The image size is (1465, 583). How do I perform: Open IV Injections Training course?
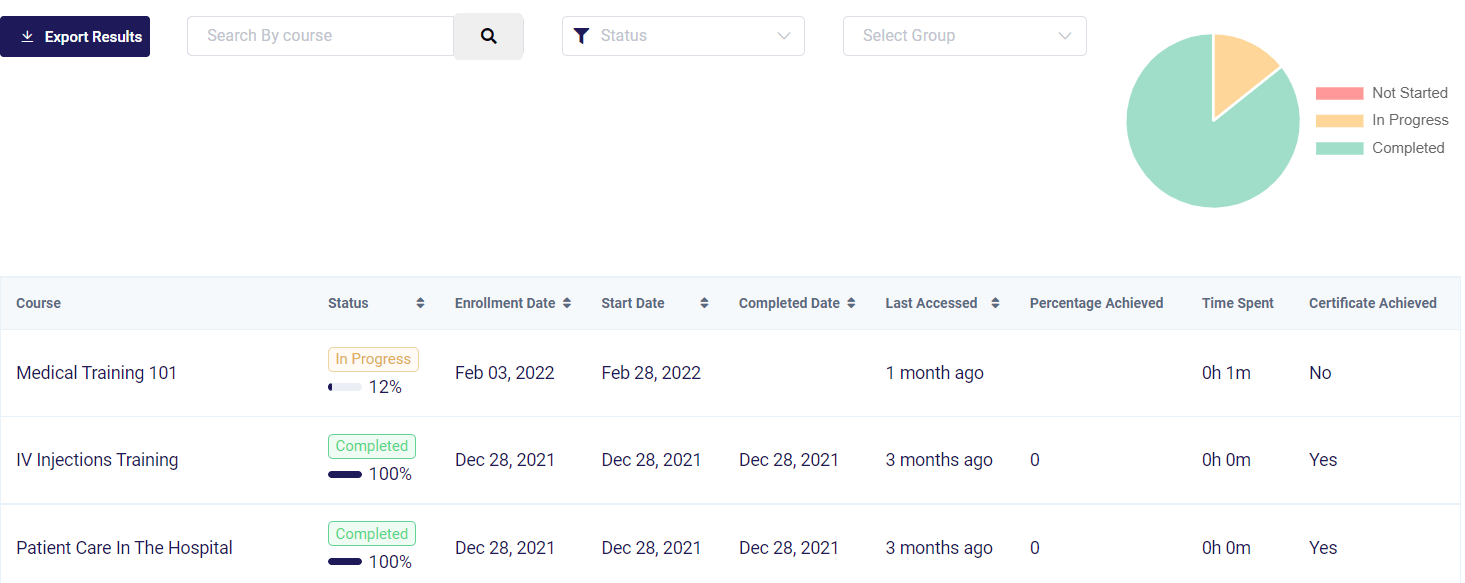pos(97,460)
